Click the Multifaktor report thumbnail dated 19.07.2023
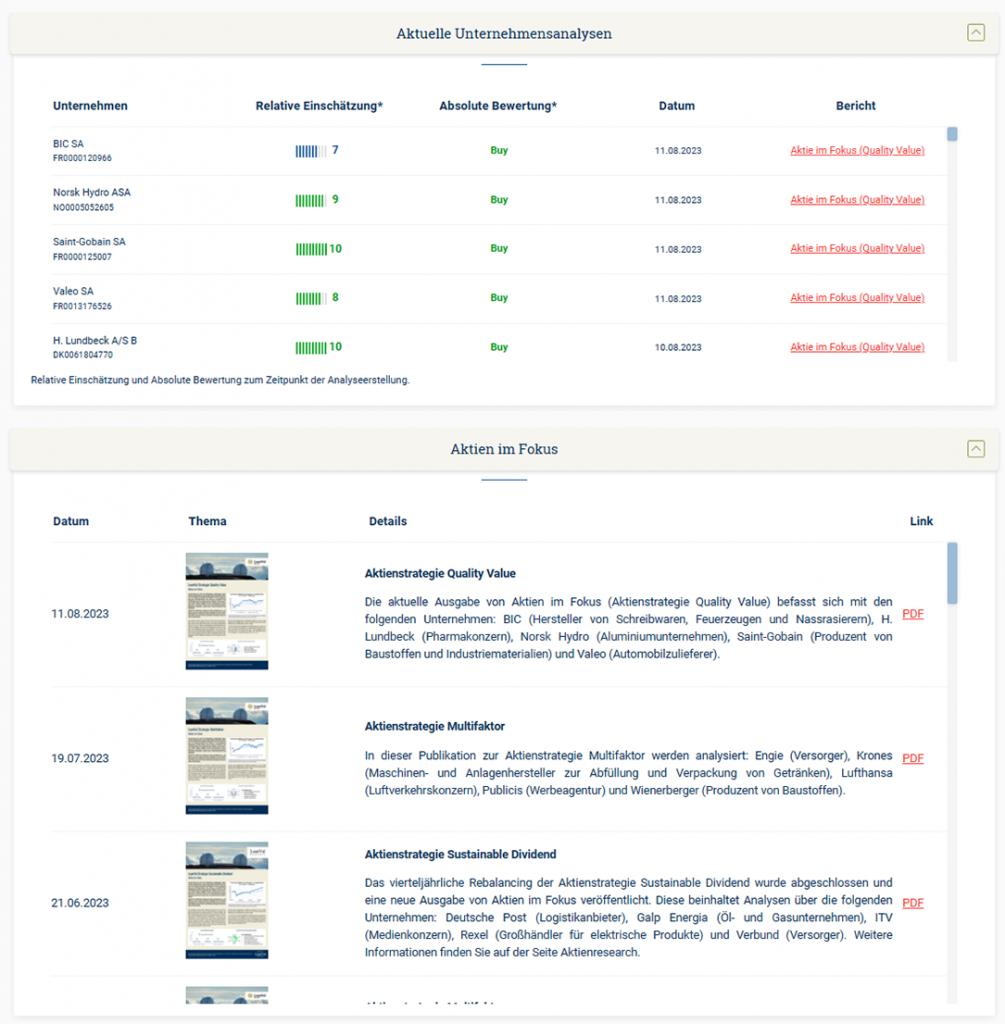The height and width of the screenshot is (1024, 1005). coord(227,756)
